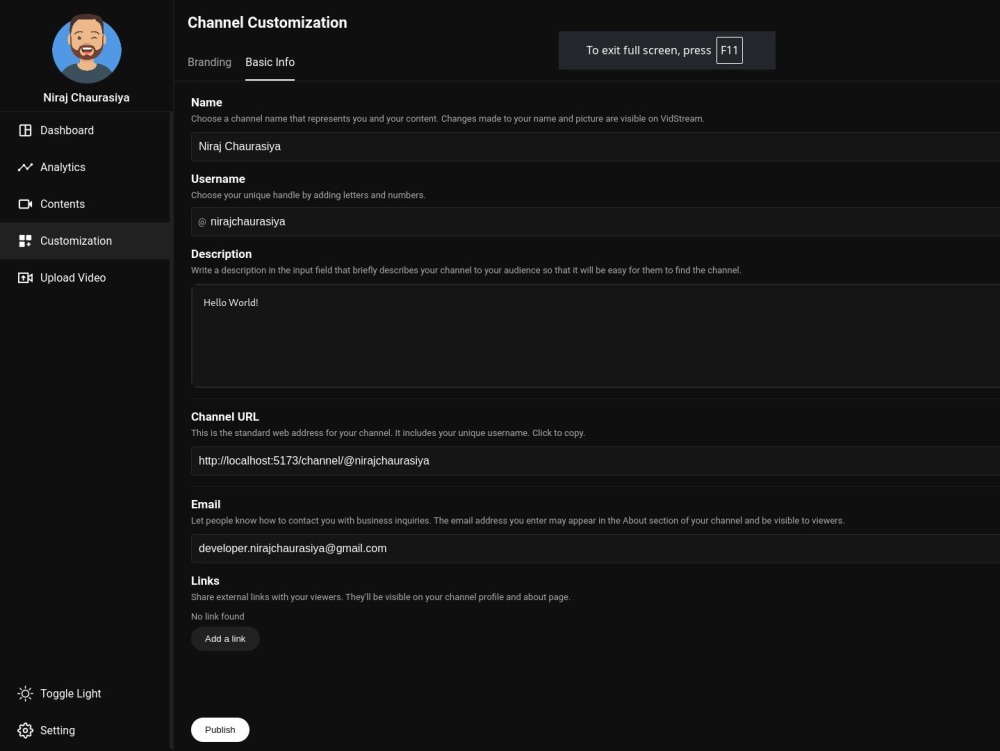Screen dimensions: 1000x751
Task: Click the Links section label
Action: click(205, 581)
